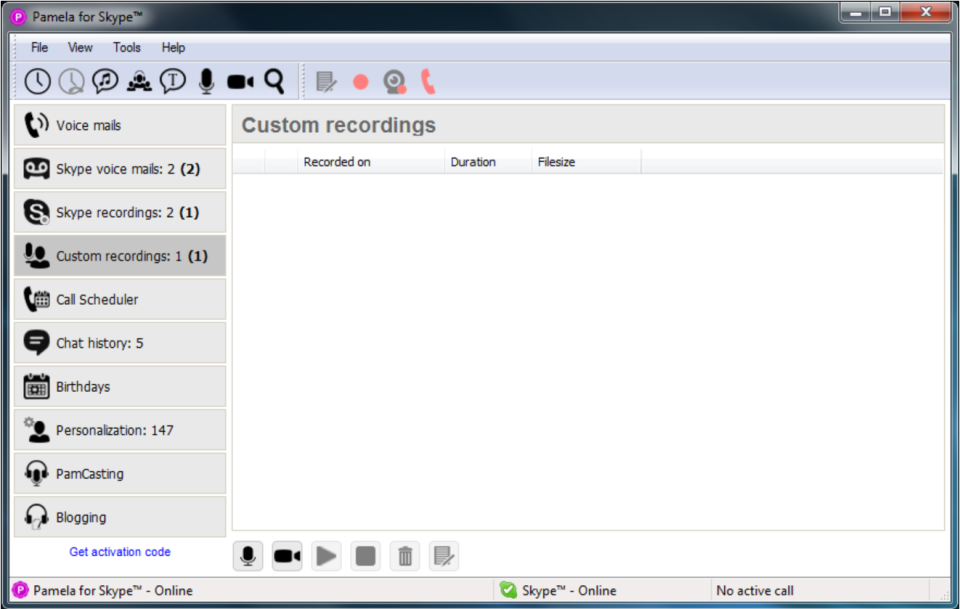Open the Voice mails section

[120, 125]
